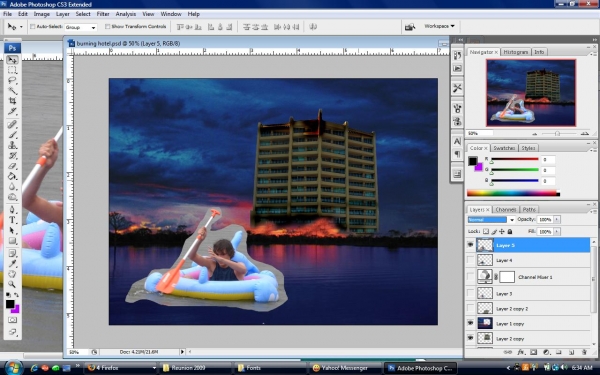Select the Horizontal Type tool
The height and width of the screenshot is (375, 600).
(x=12, y=220)
